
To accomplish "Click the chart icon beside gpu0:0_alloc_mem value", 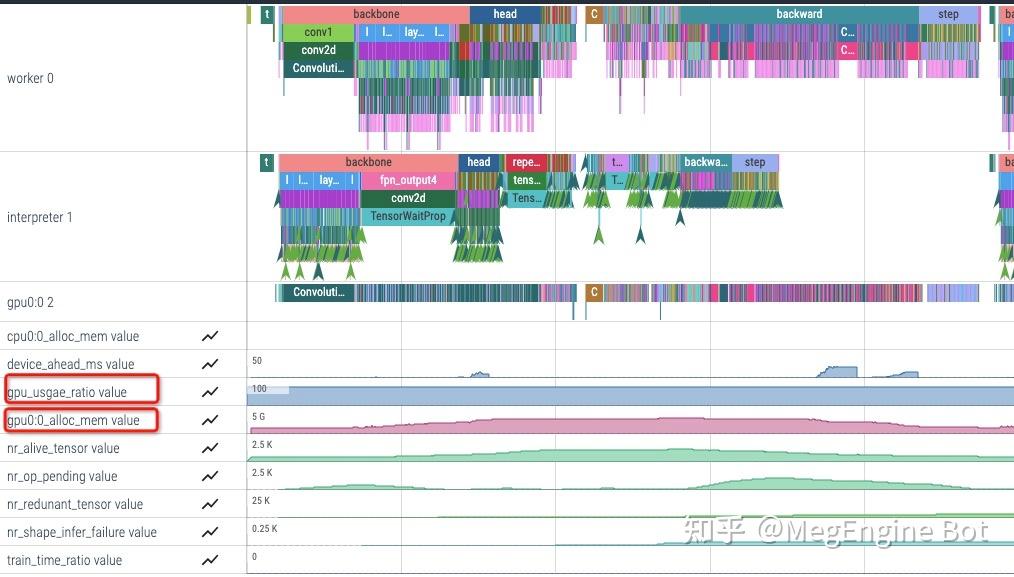I will tap(210, 420).
